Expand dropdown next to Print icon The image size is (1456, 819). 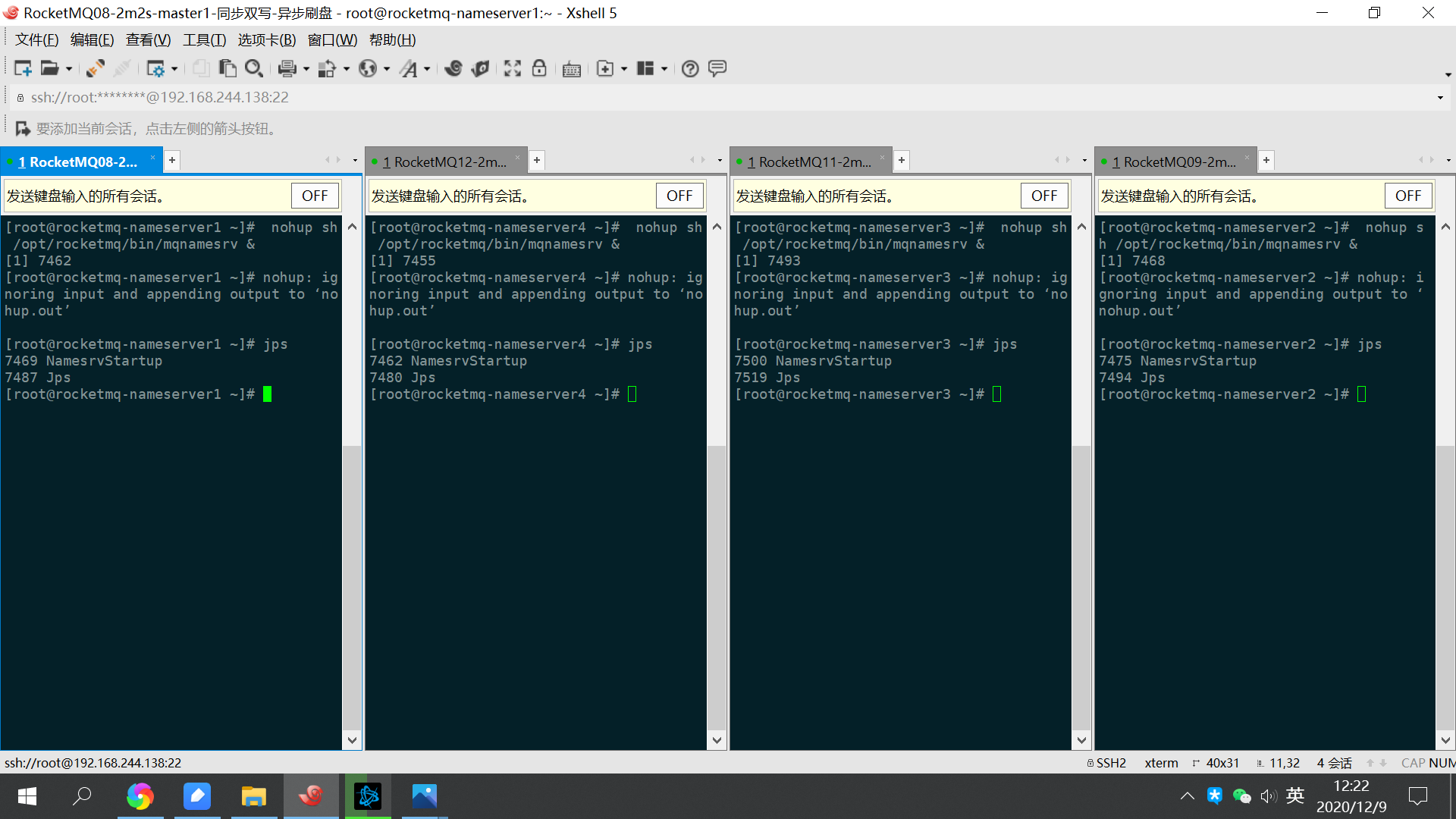coord(306,69)
